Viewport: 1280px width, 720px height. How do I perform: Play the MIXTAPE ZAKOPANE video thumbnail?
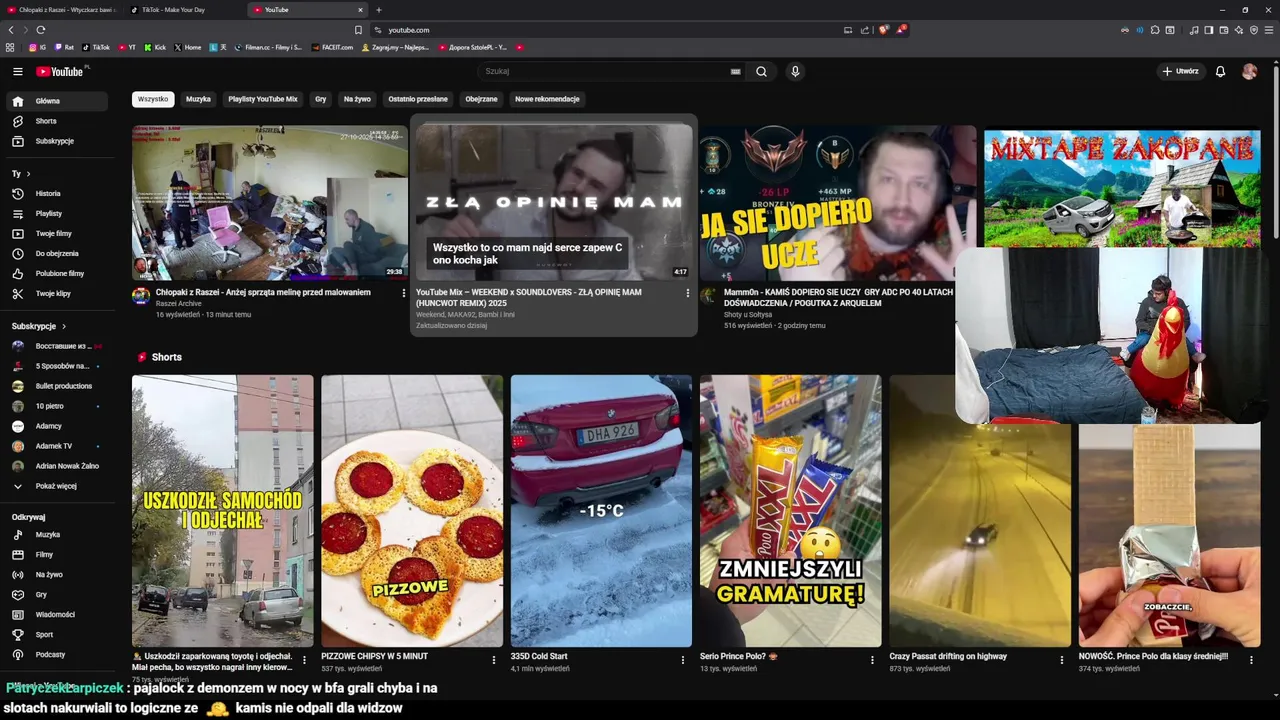tap(1122, 187)
